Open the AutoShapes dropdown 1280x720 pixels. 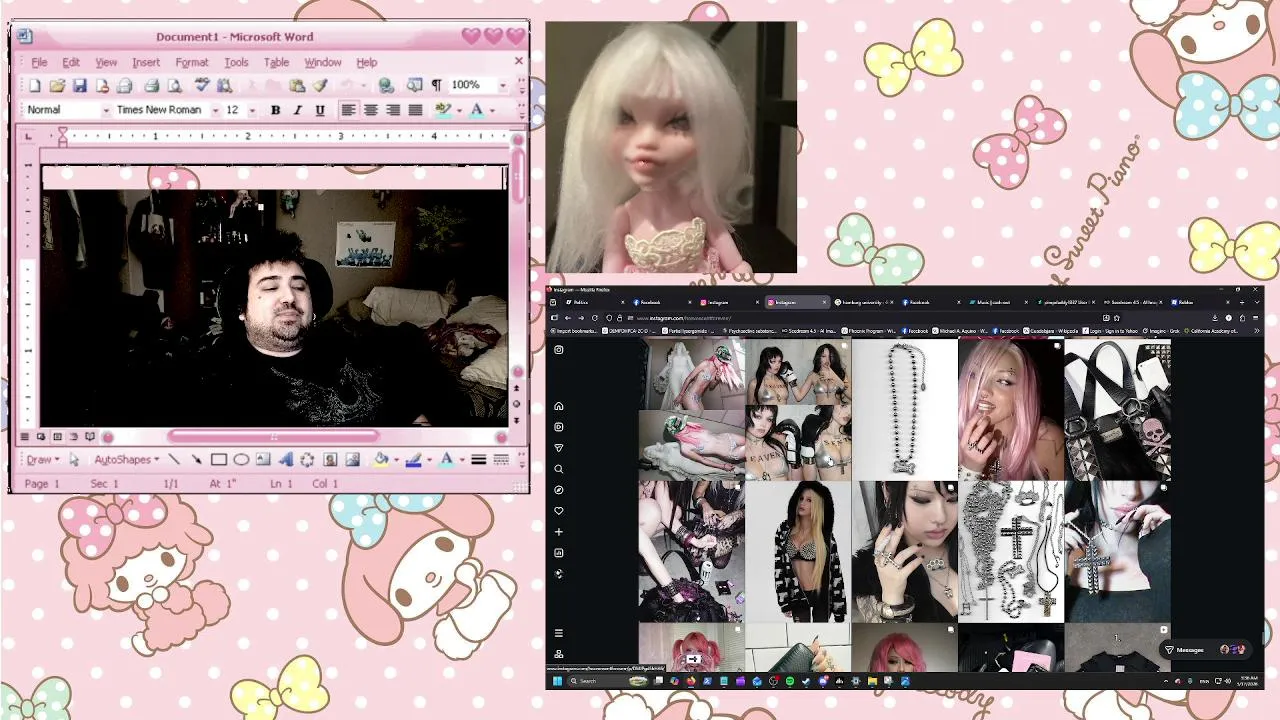point(126,460)
